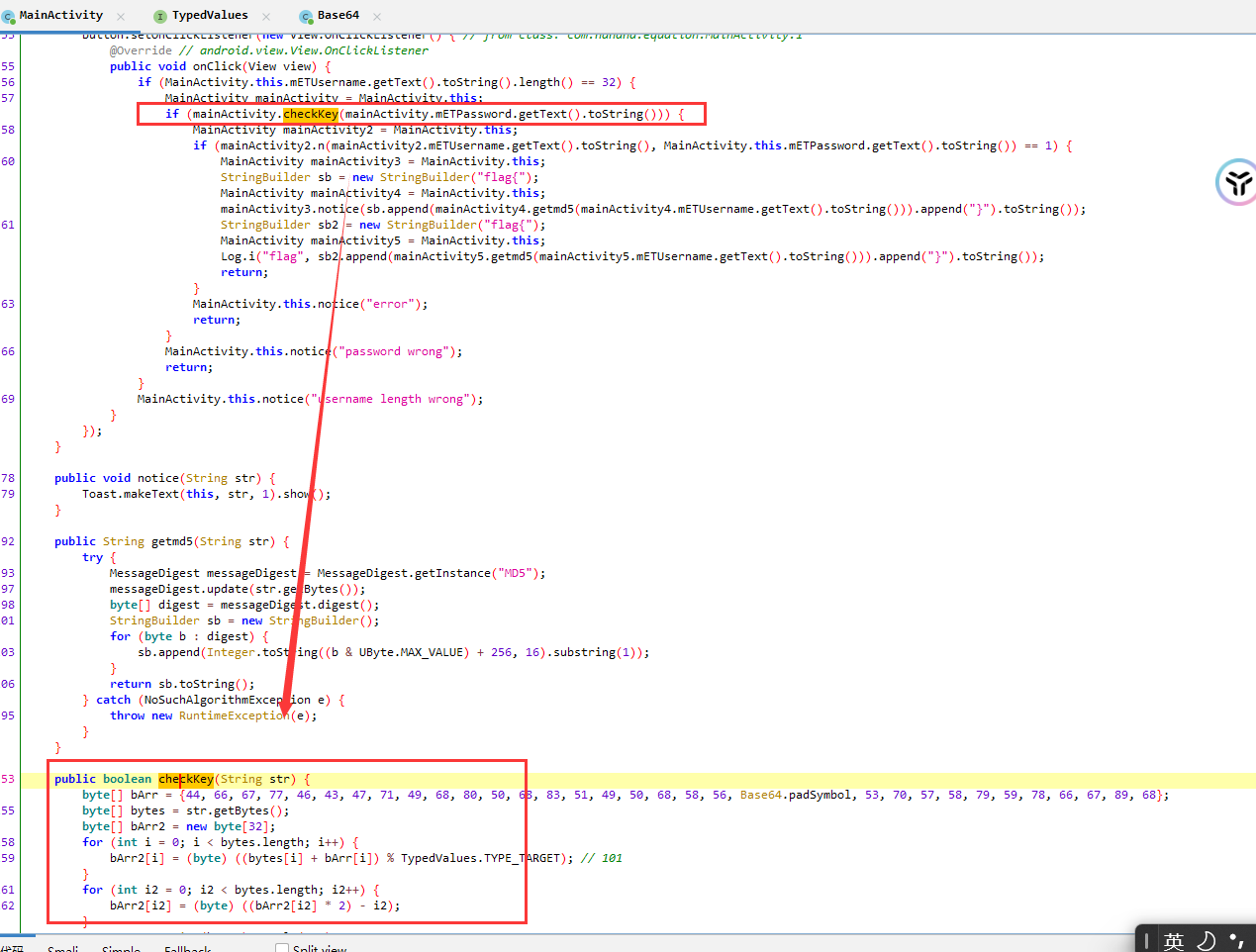Click the highlighted checkKey call in if statement
Image resolution: width=1256 pixels, height=952 pixels.
click(x=311, y=114)
